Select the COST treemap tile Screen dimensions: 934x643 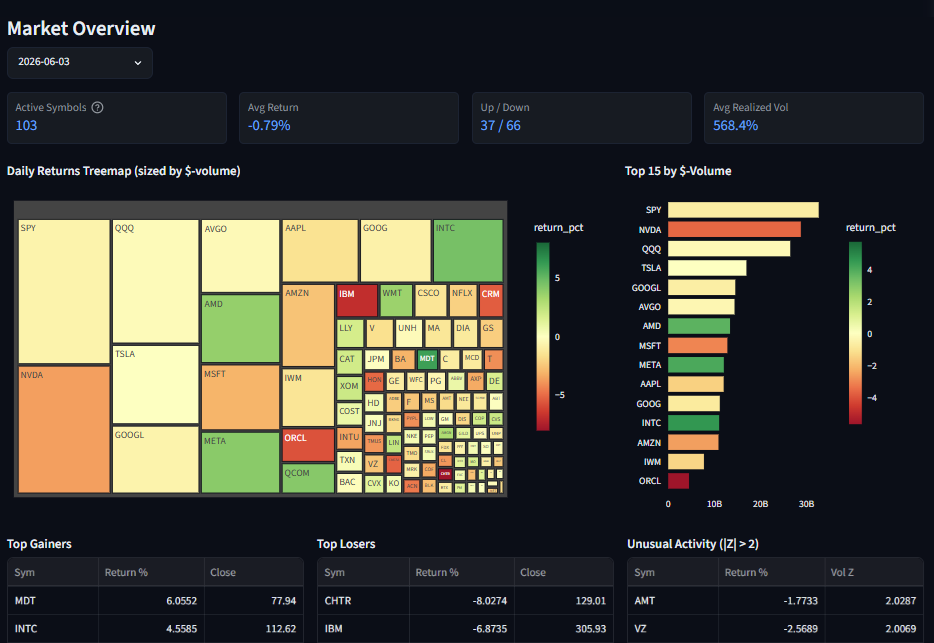click(350, 413)
